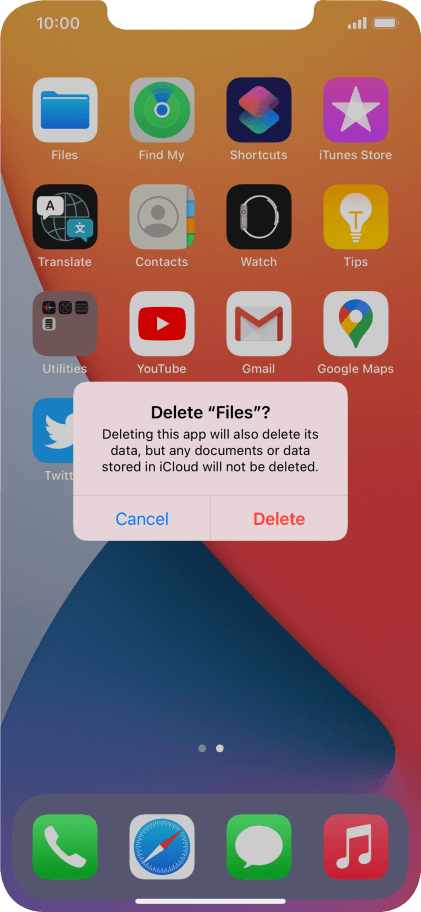The width and height of the screenshot is (421, 912).
Task: Open Messages from the dock
Action: tap(259, 846)
